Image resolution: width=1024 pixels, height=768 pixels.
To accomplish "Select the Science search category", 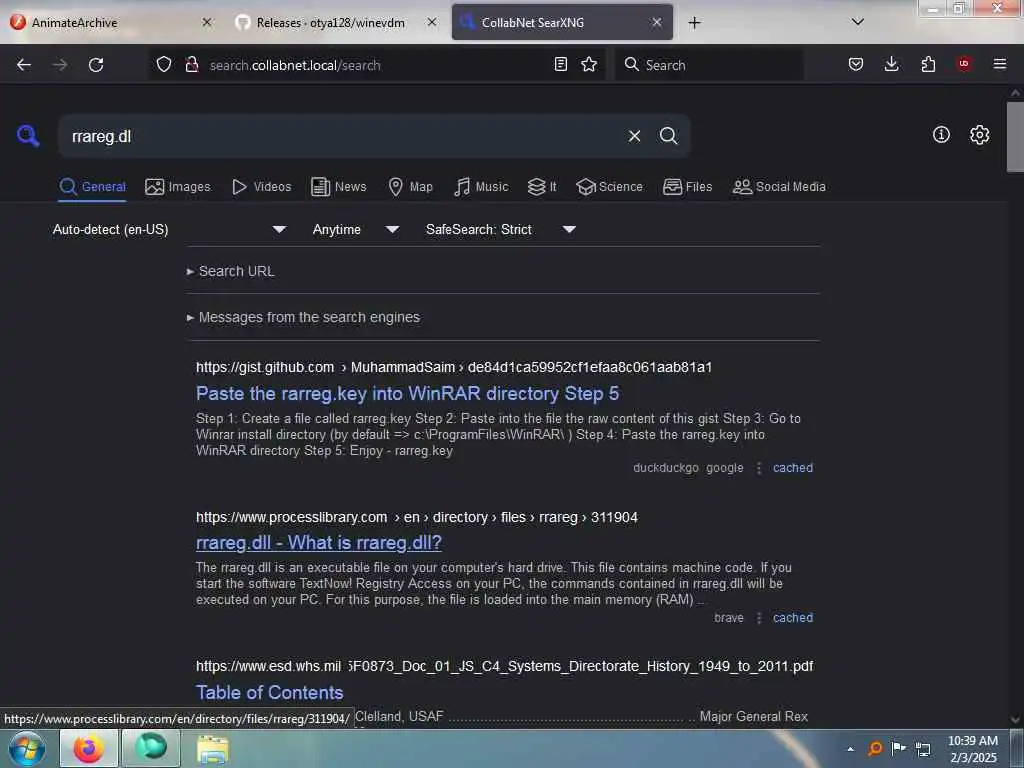I will [609, 187].
